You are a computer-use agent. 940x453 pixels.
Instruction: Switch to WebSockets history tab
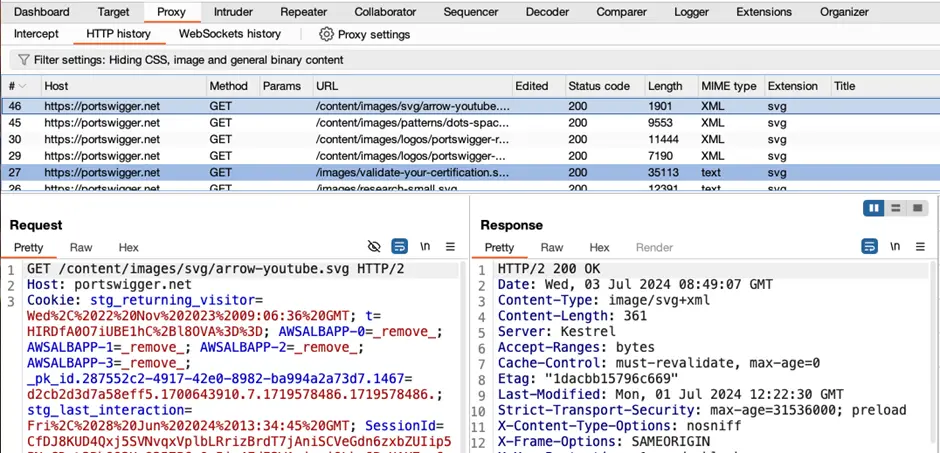[x=229, y=34]
